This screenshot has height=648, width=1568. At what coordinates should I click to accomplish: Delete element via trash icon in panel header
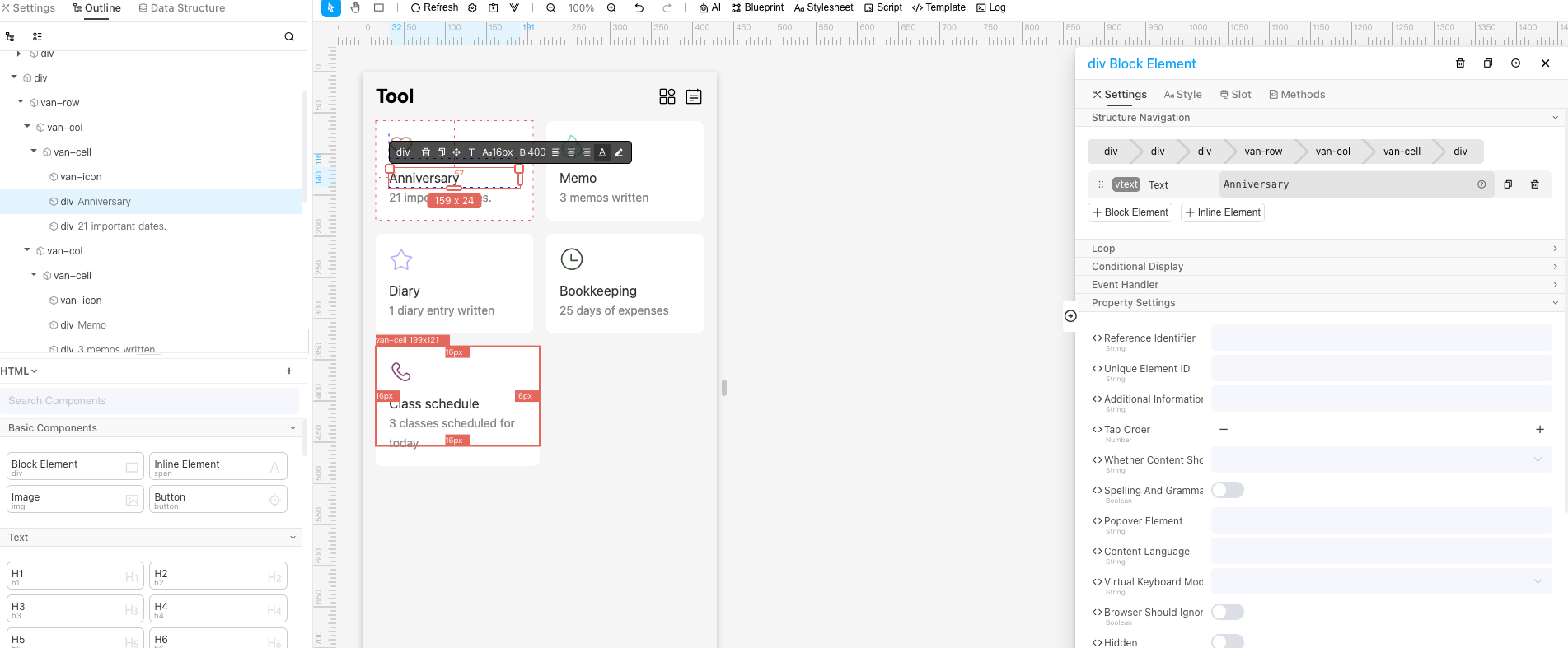click(x=1460, y=63)
